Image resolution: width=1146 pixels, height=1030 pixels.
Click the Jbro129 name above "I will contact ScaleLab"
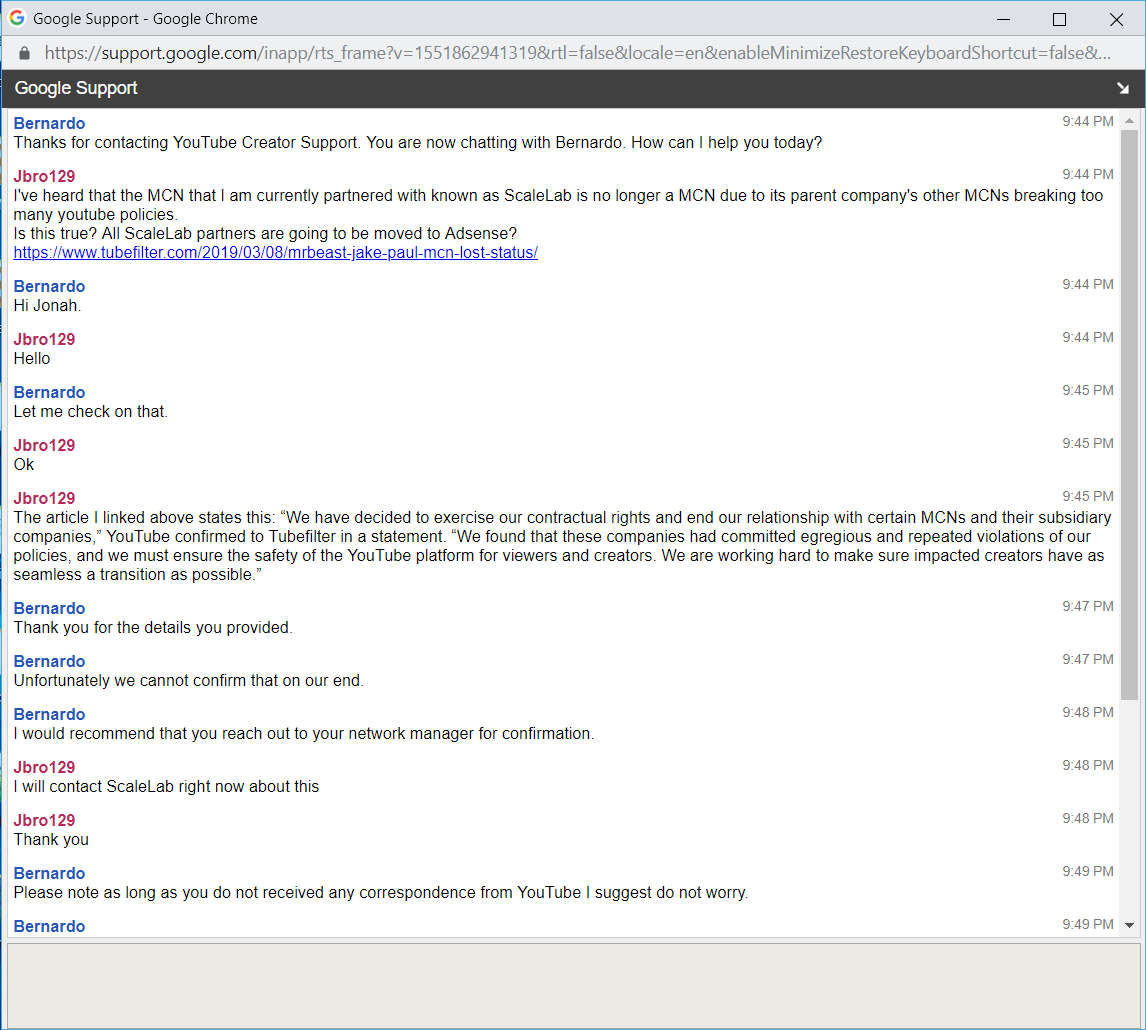(x=44, y=768)
